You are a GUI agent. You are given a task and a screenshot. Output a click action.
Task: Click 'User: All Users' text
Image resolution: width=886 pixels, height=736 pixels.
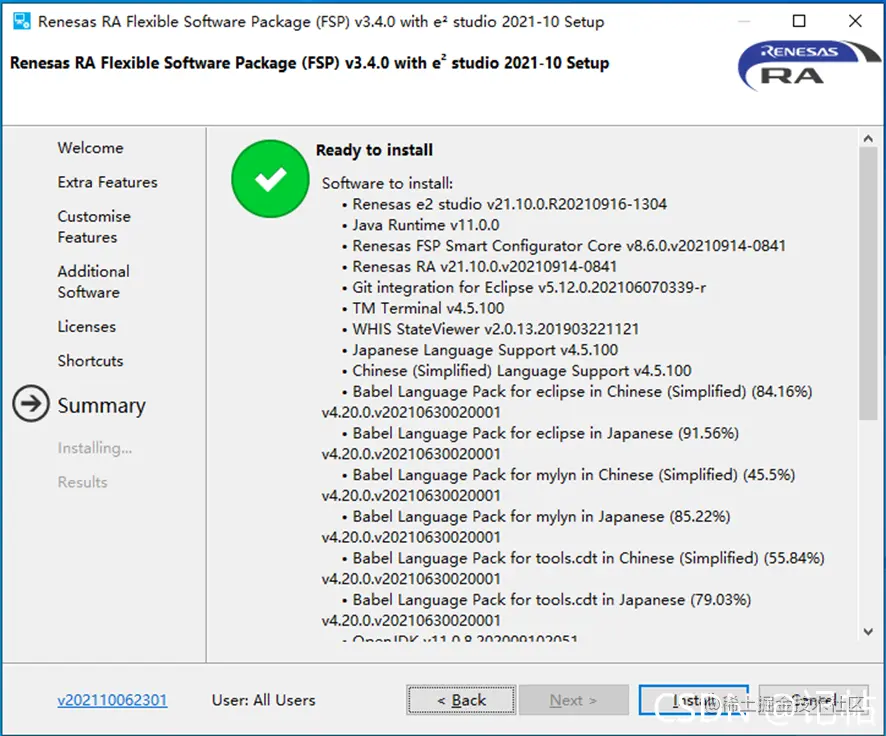[263, 700]
